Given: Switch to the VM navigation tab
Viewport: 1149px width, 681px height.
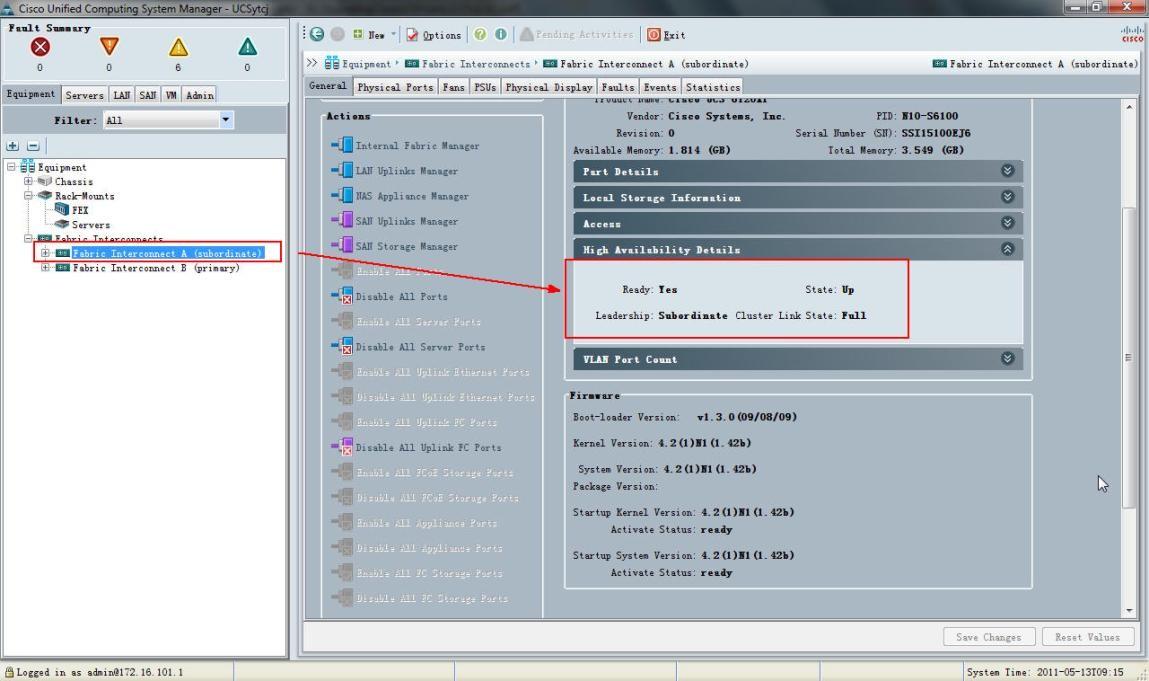Looking at the screenshot, I should [x=171, y=95].
